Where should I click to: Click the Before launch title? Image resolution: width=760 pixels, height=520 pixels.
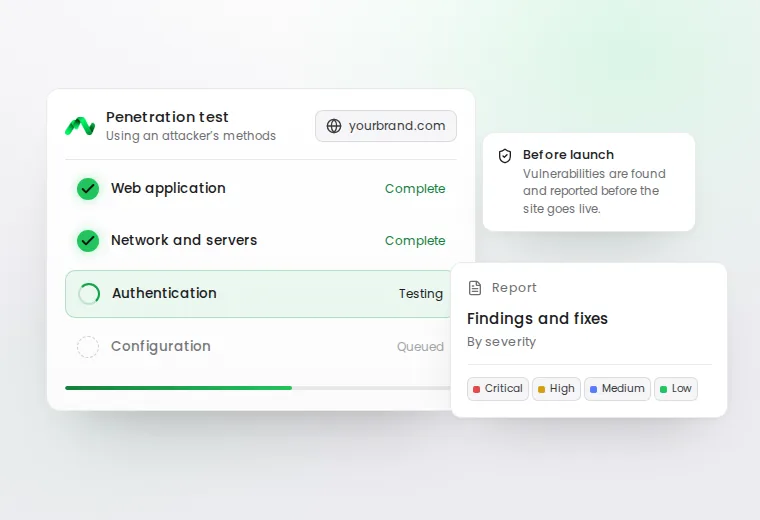click(x=569, y=155)
